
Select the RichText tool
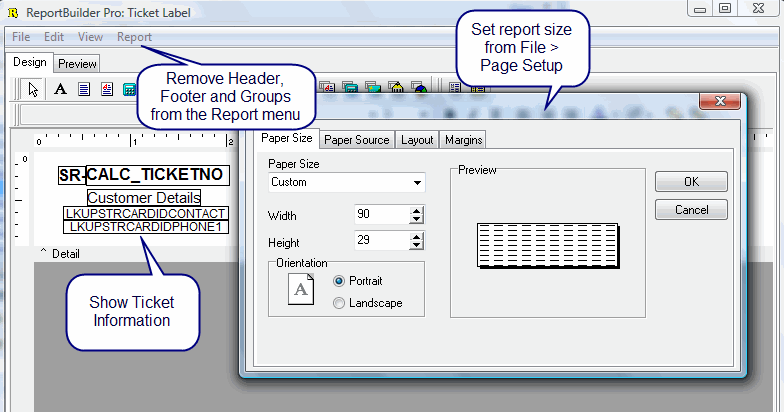[x=106, y=89]
